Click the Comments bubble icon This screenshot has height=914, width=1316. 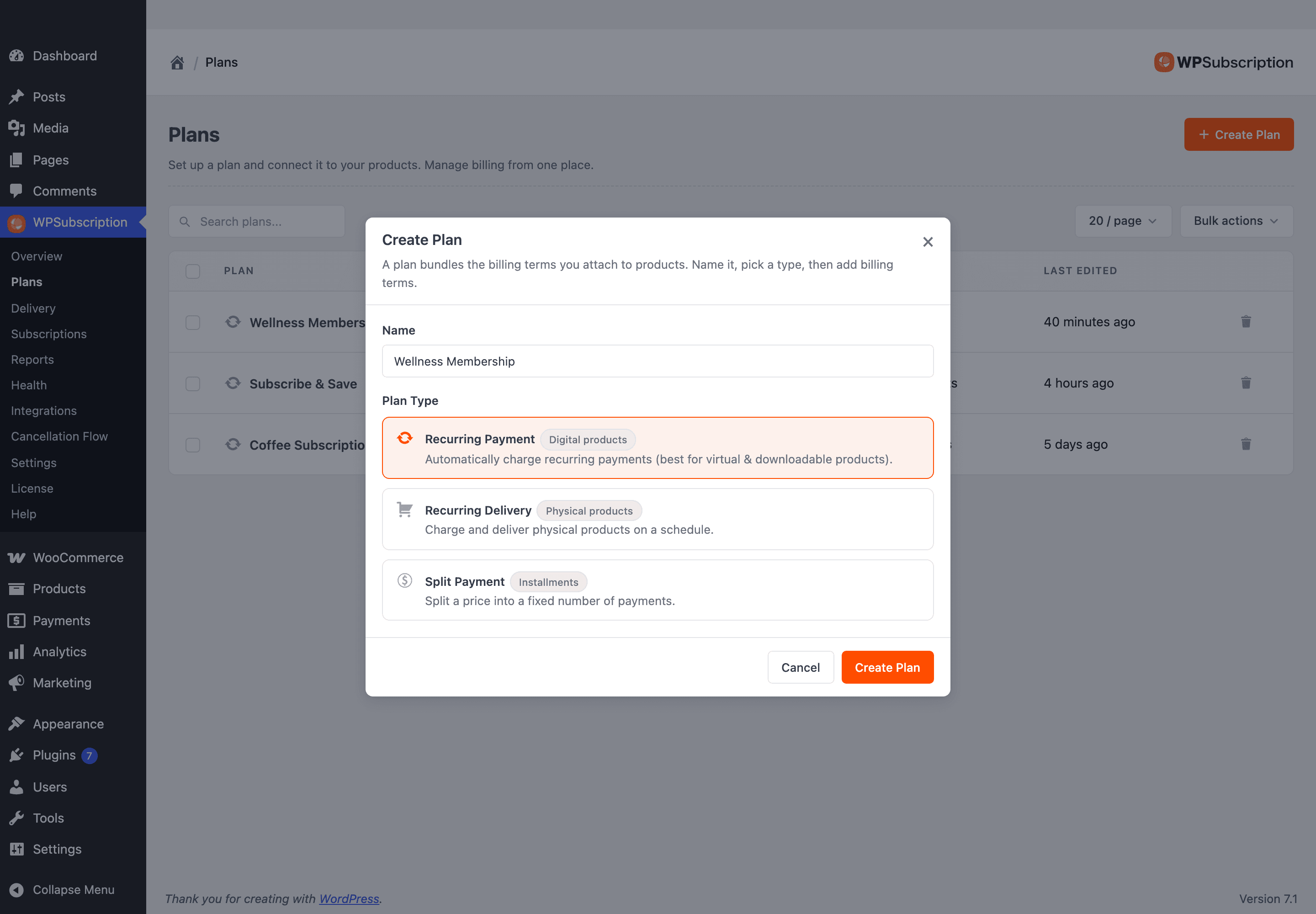click(x=16, y=191)
